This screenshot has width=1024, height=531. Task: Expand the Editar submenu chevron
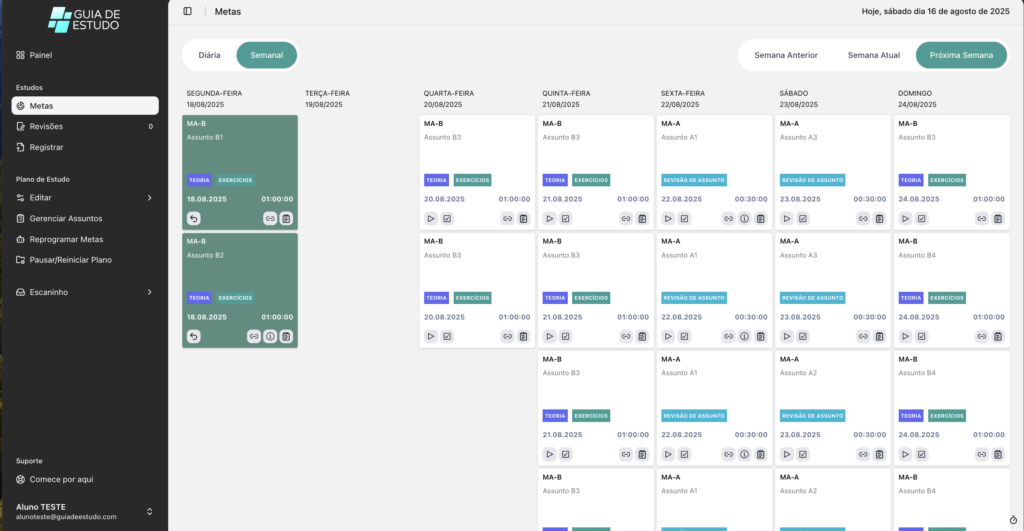tap(150, 198)
